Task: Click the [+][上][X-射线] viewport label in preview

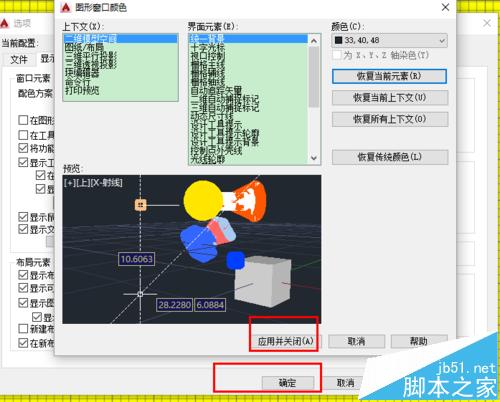Action: (x=93, y=183)
